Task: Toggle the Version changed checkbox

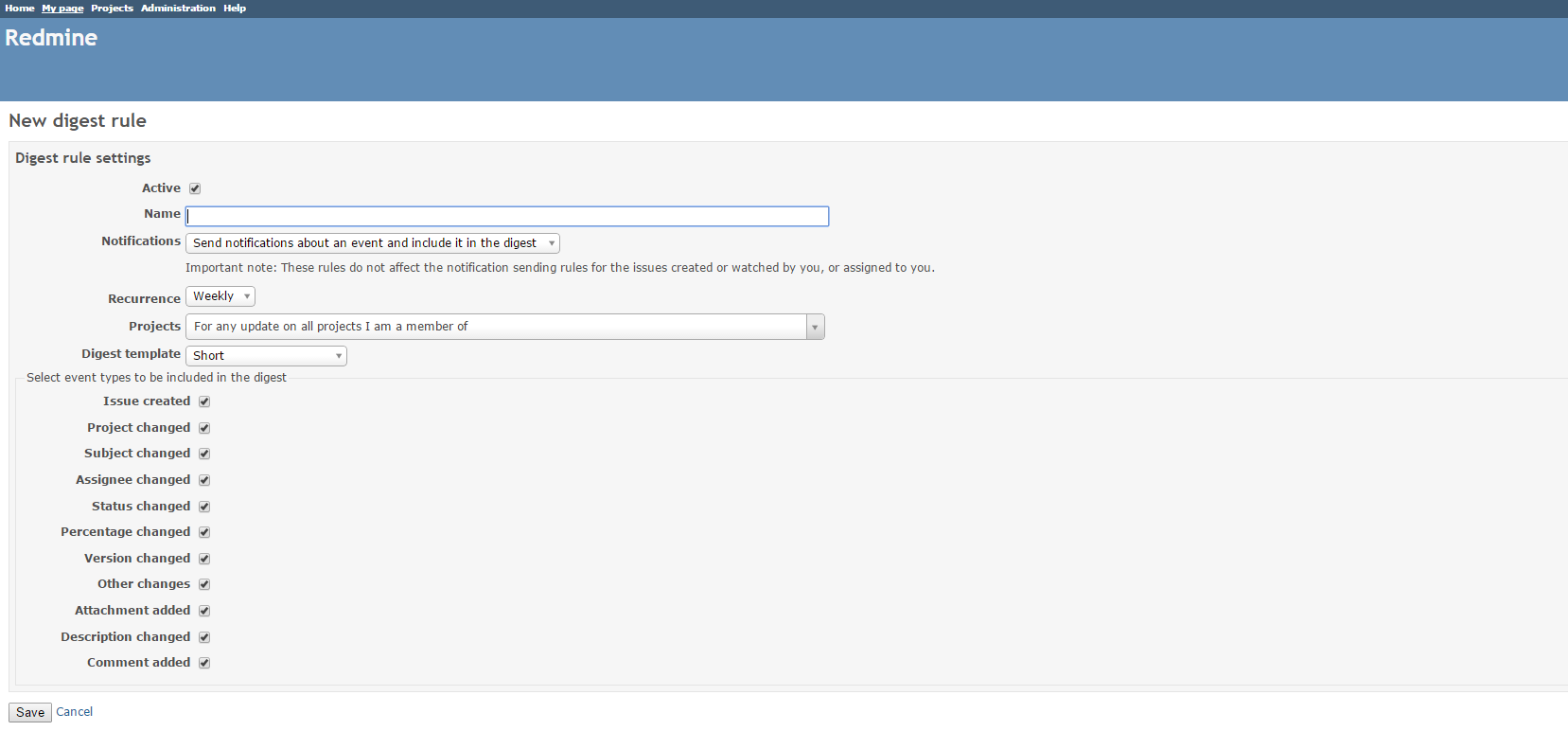Action: tap(204, 559)
